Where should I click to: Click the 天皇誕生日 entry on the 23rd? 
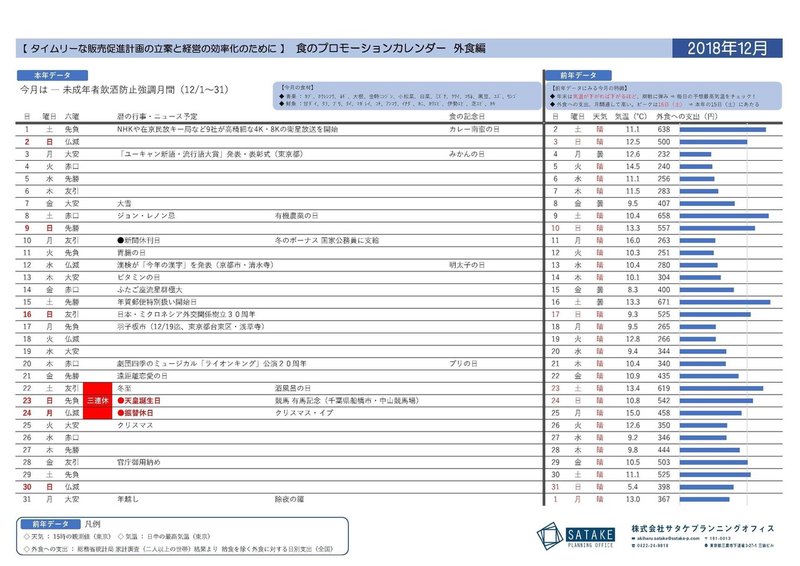click(139, 401)
